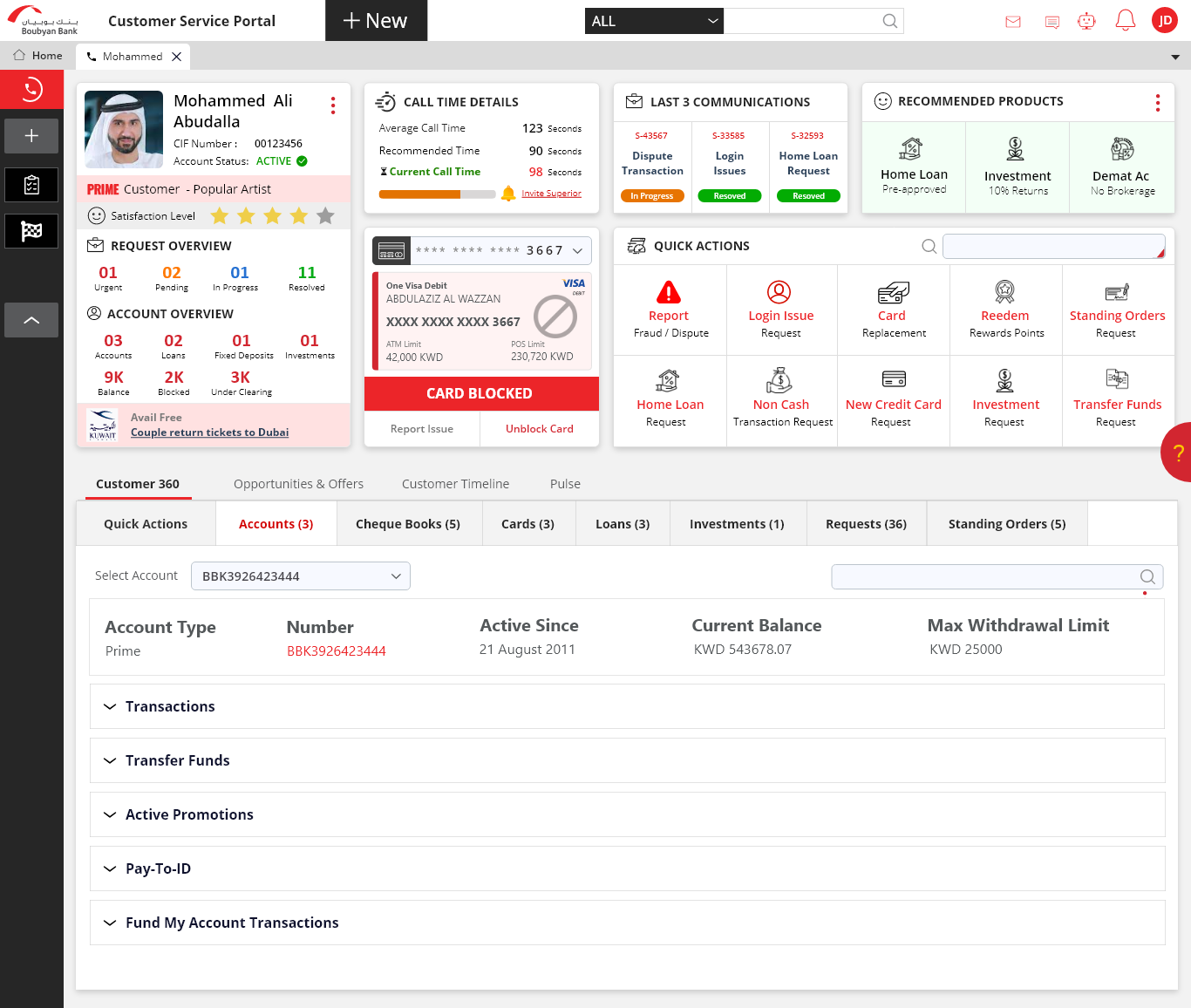Click the Redeem Rewards Points action
Screen dimensions: 1191x1008
tap(1005, 310)
